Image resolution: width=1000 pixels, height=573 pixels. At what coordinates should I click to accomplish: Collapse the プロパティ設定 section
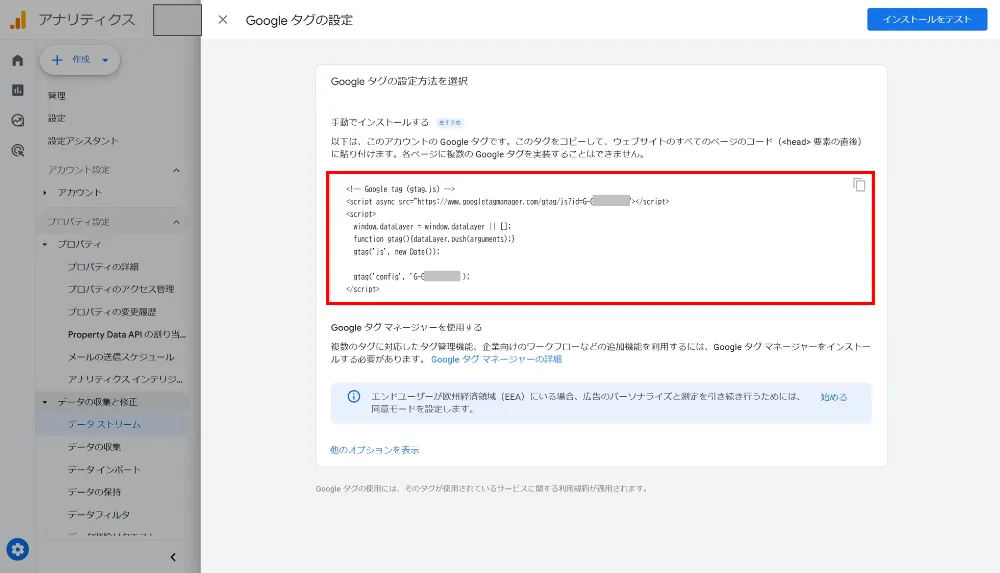[176, 222]
